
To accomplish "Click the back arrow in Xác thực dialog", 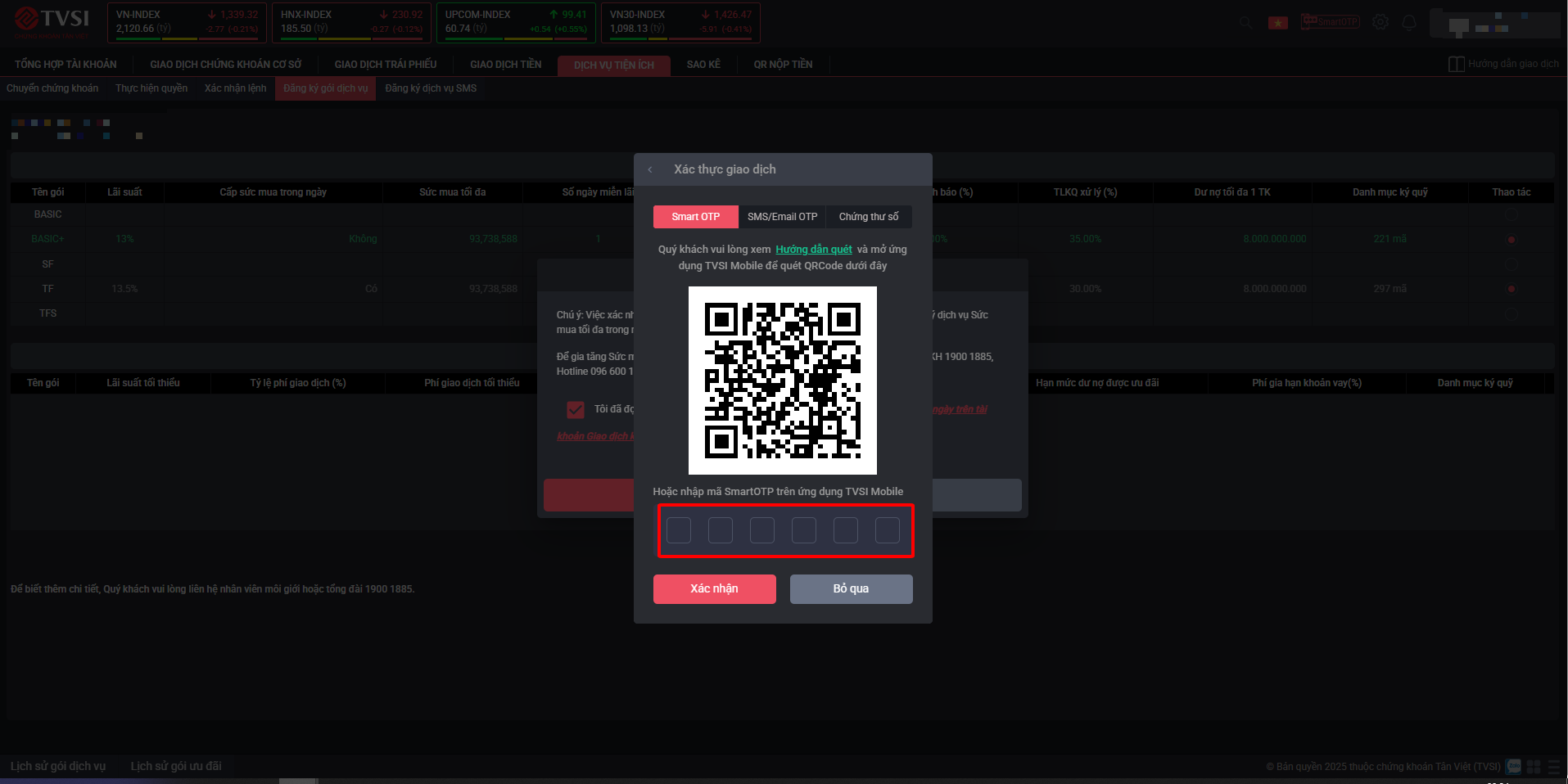I will coord(650,169).
